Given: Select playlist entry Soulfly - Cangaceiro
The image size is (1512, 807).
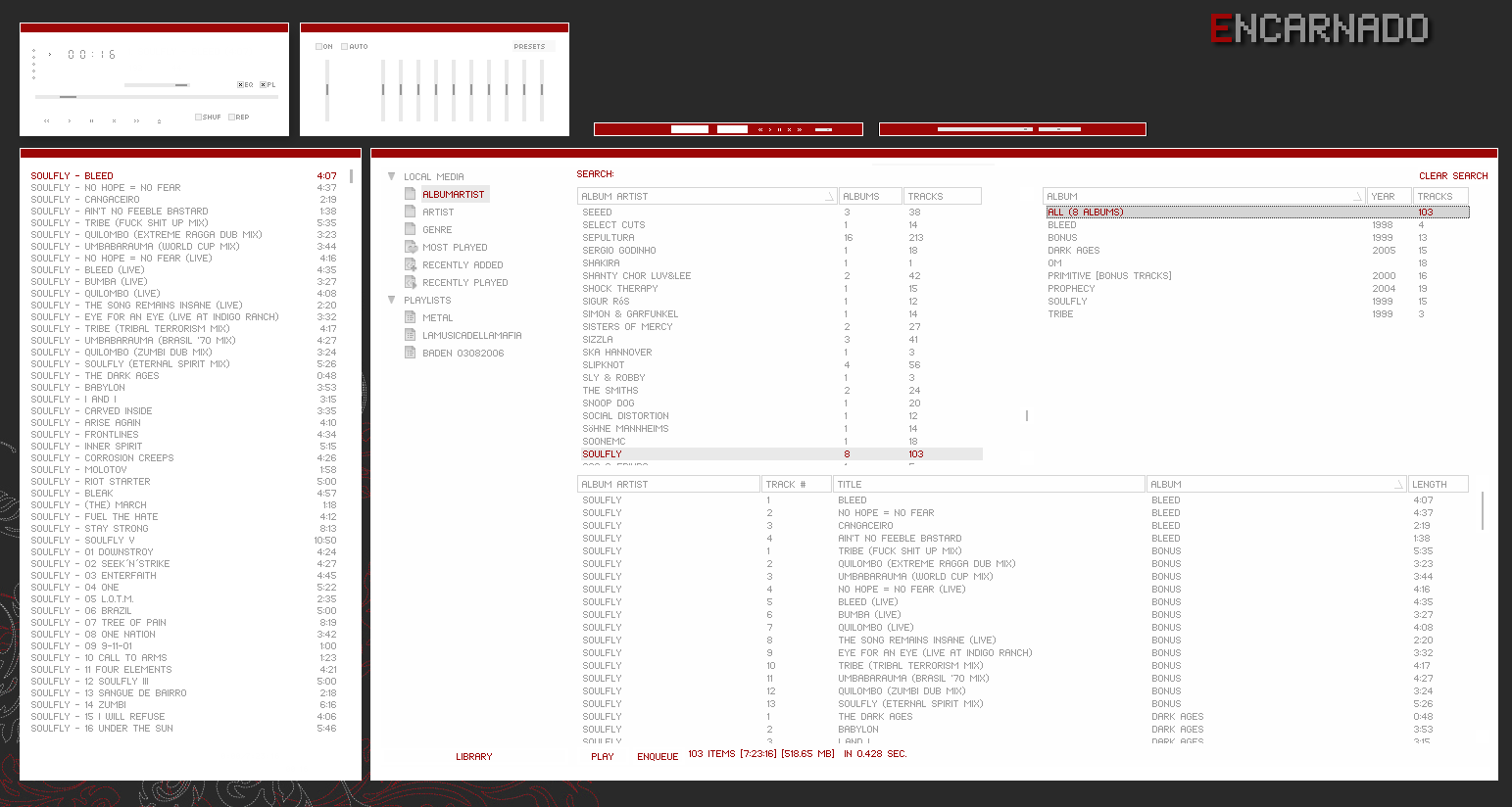Looking at the screenshot, I should 183,199.
